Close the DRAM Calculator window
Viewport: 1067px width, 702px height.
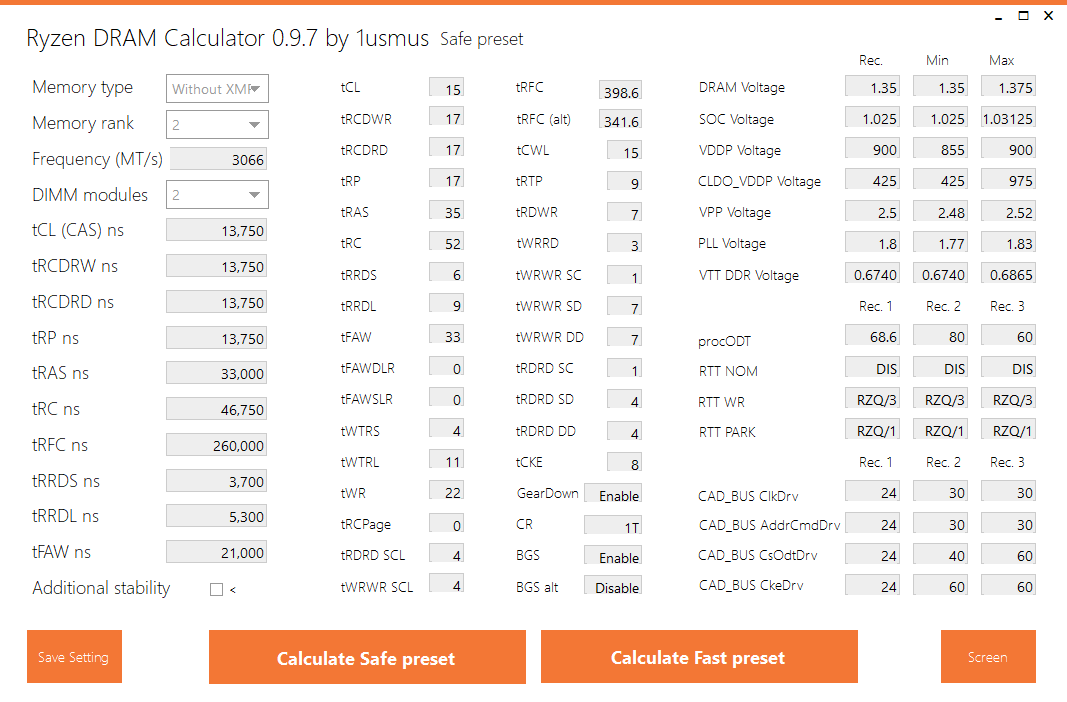[x=1049, y=16]
